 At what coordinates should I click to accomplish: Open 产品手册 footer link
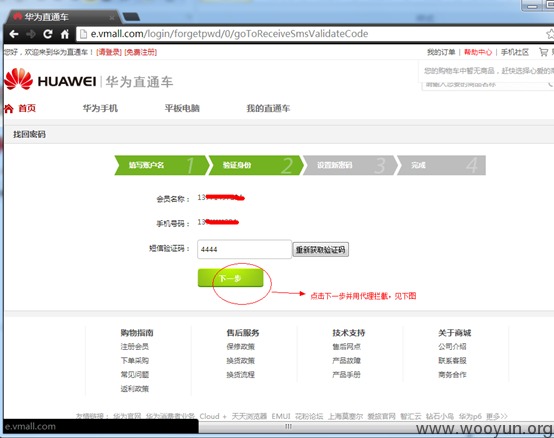coord(347,375)
